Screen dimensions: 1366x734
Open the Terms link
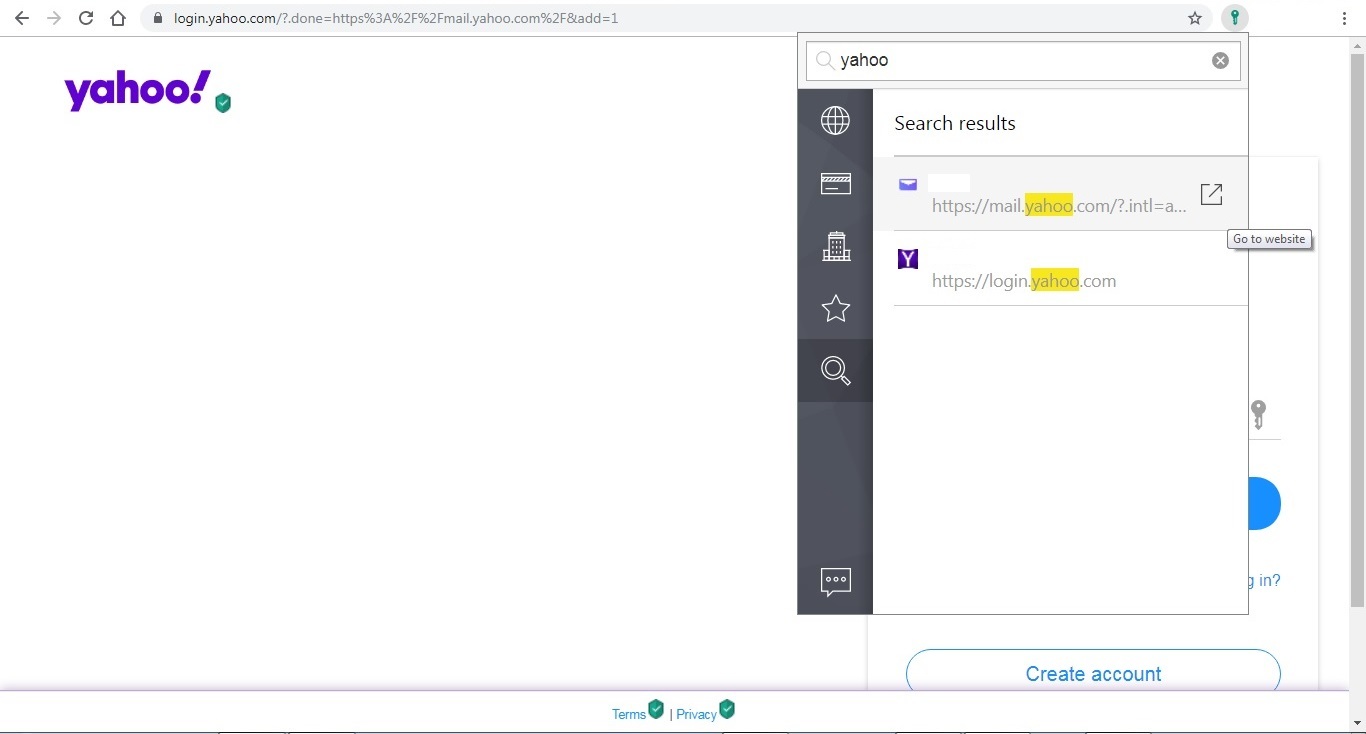[x=629, y=714]
